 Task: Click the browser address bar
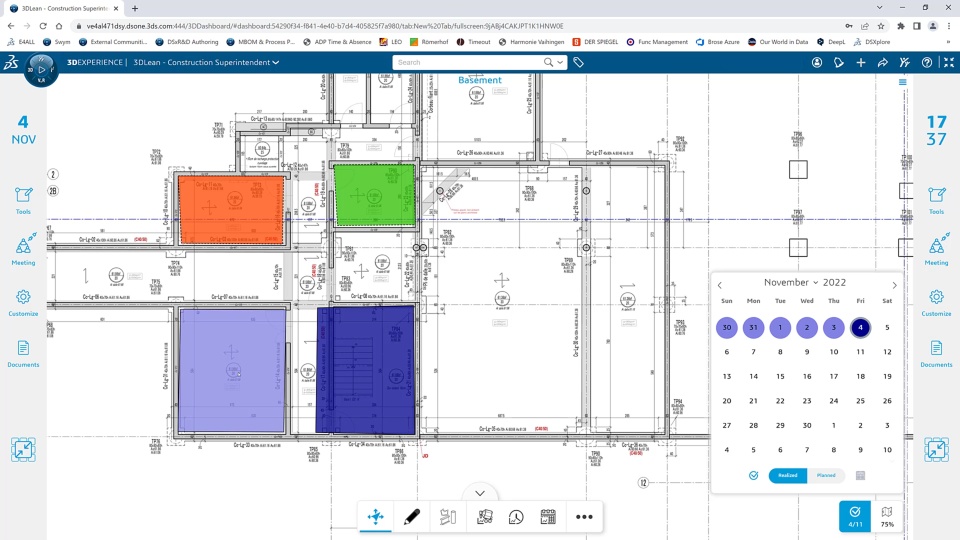(x=453, y=26)
